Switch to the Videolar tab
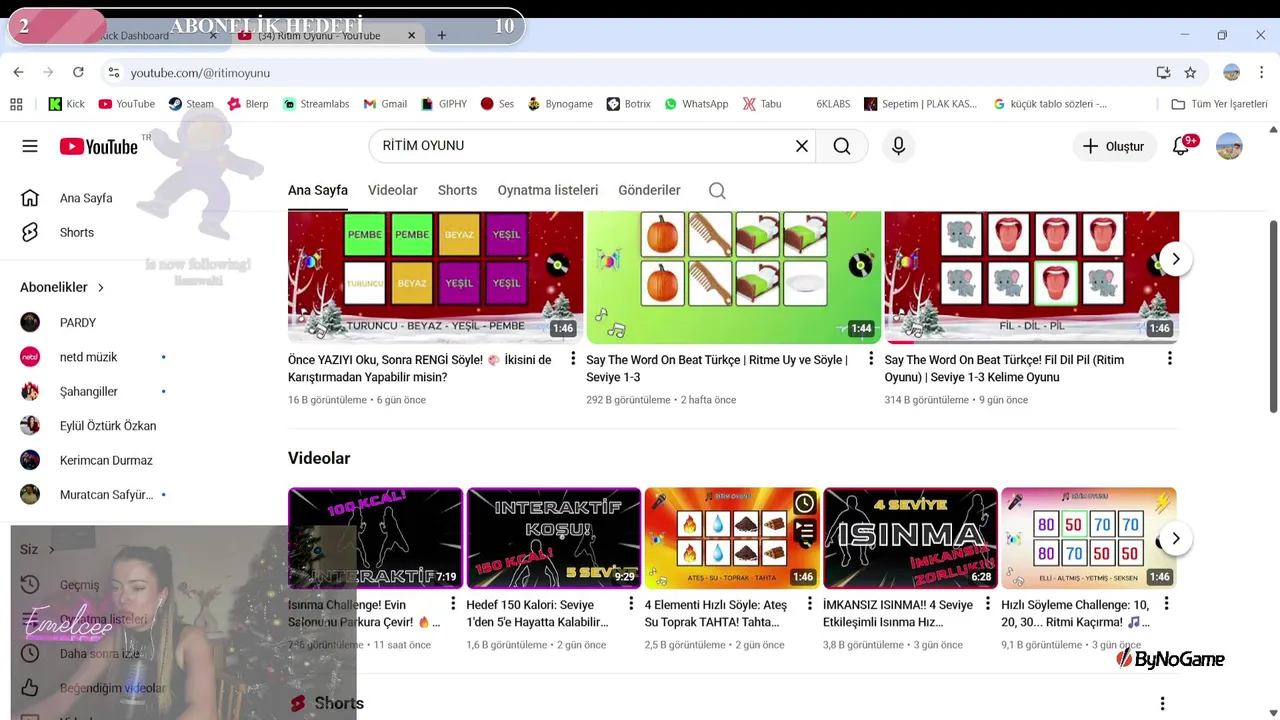The image size is (1280, 720). 393,190
